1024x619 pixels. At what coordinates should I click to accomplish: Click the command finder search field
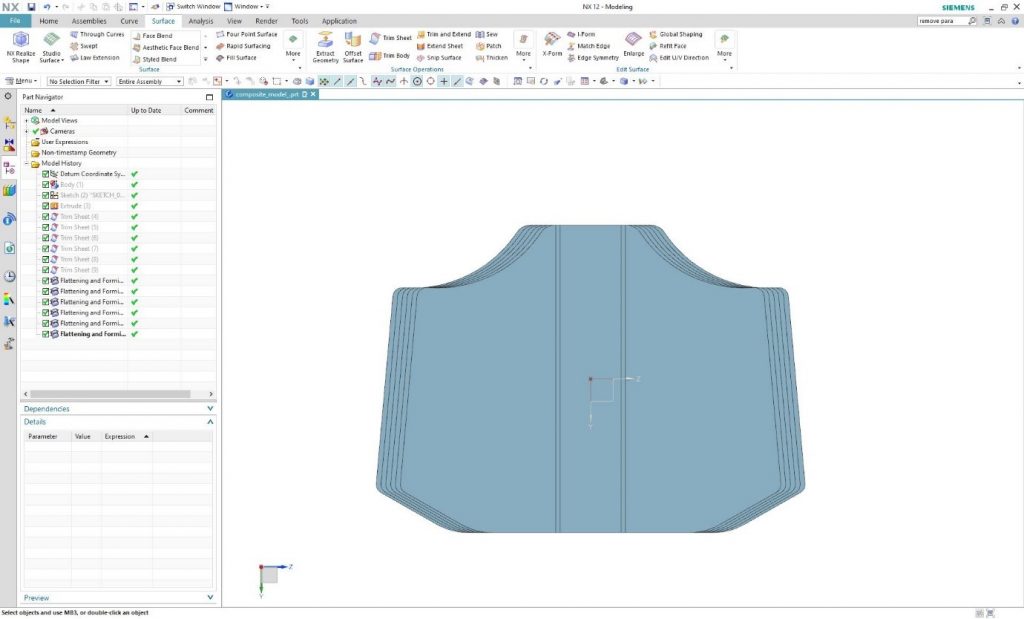(x=941, y=21)
